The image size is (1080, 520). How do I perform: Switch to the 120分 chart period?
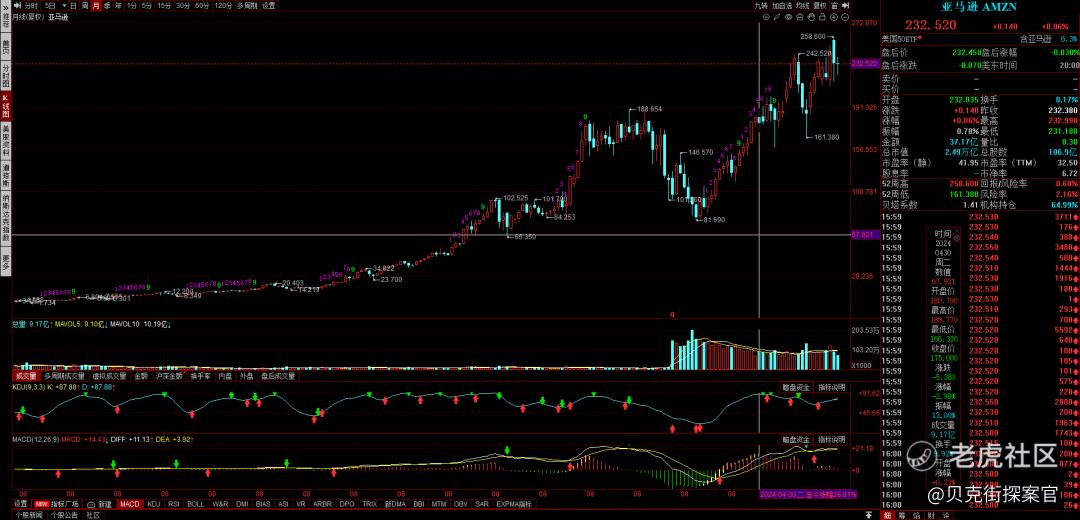pyautogui.click(x=223, y=5)
